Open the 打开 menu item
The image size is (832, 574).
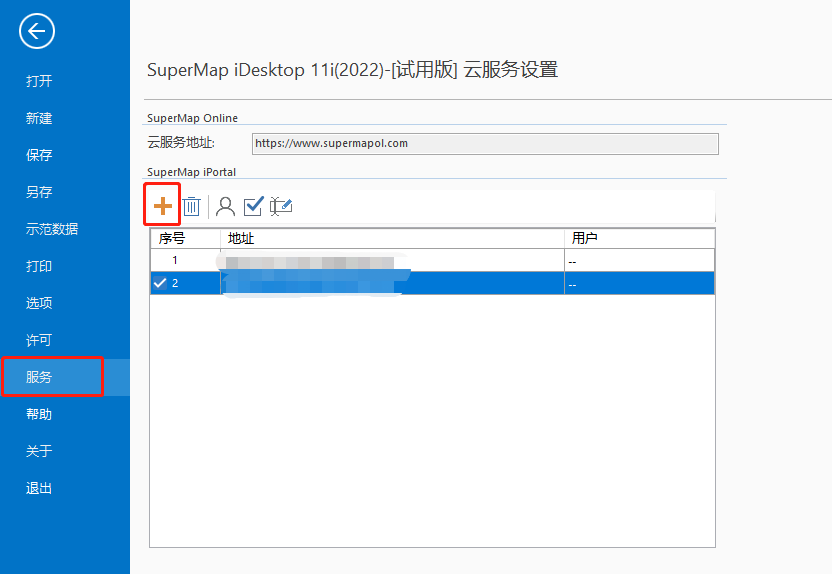(x=39, y=81)
